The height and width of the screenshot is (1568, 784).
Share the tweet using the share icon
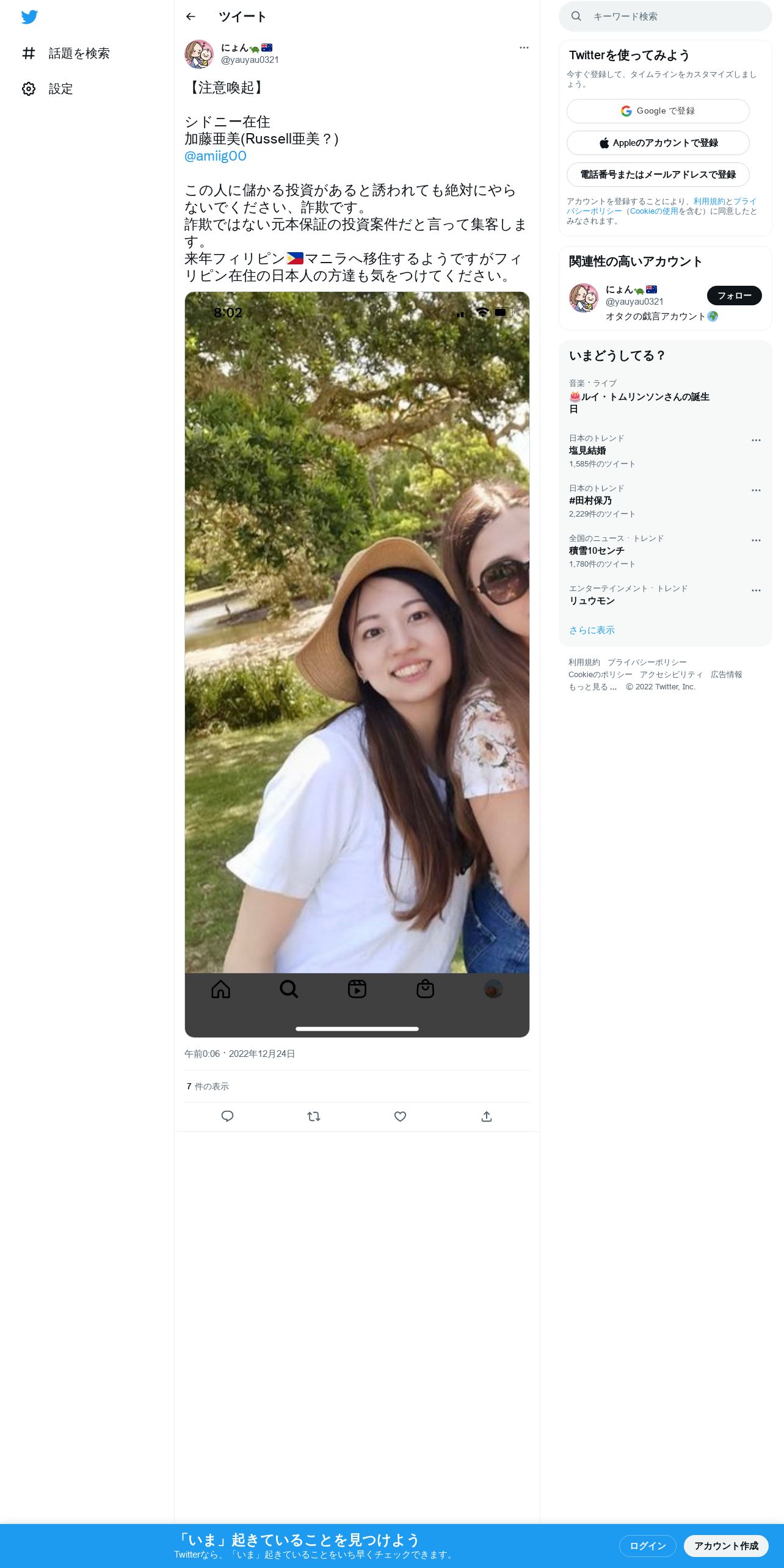coord(487,1116)
